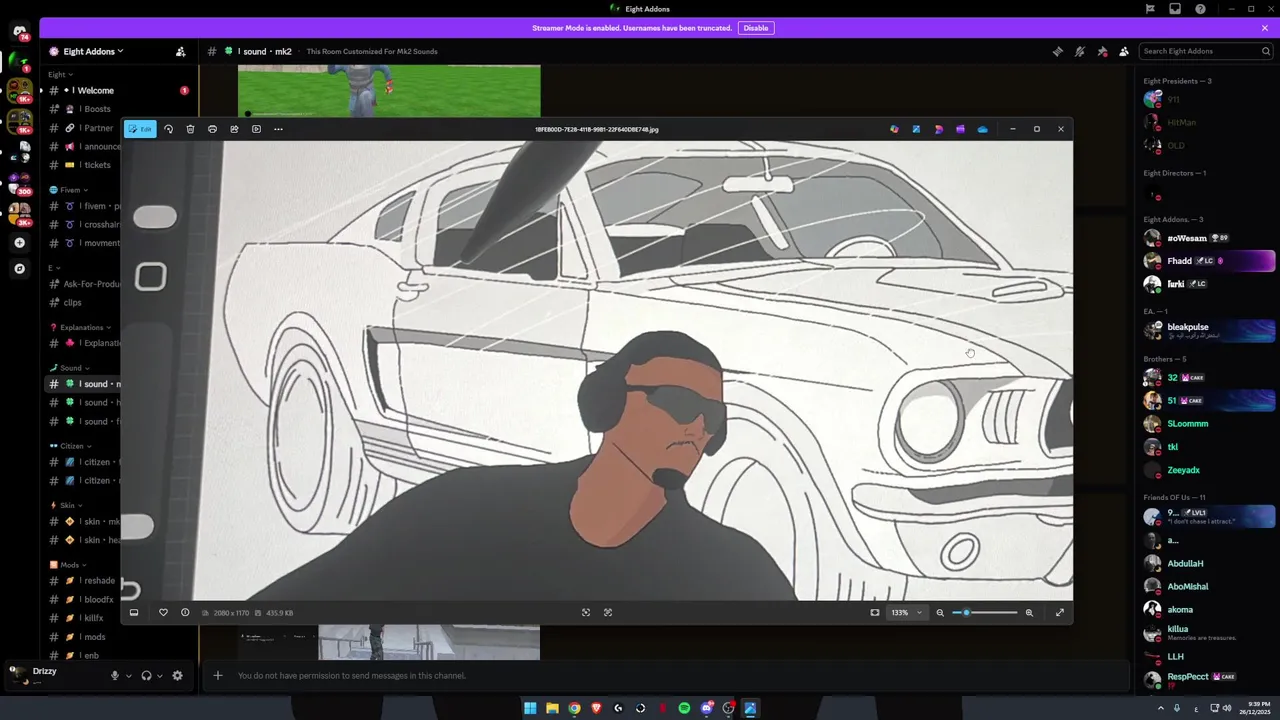Click the invite people icon beside Eight Addons

pos(180,51)
